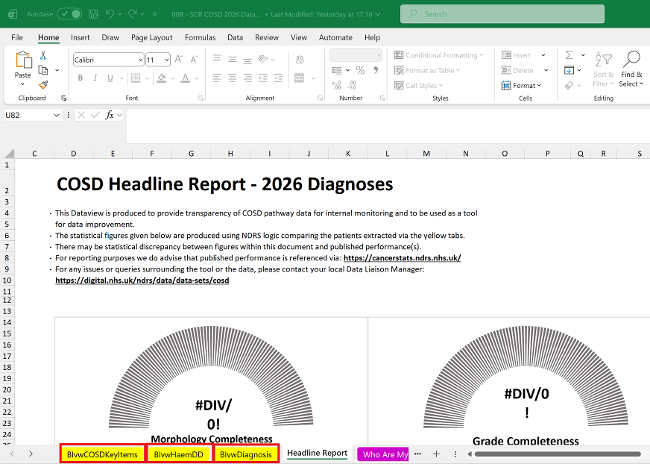Select the BlvwCOSDKeyItems sheet tab

pos(102,454)
